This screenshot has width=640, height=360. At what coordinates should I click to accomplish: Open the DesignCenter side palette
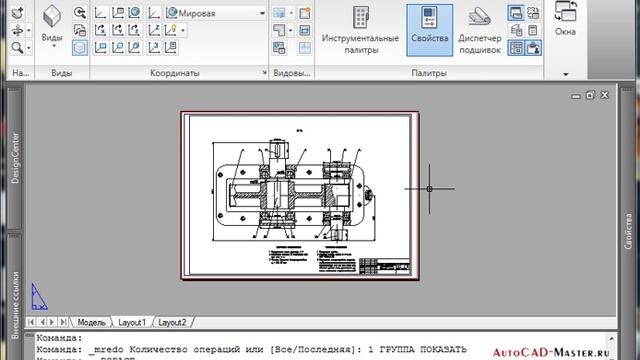coord(15,158)
